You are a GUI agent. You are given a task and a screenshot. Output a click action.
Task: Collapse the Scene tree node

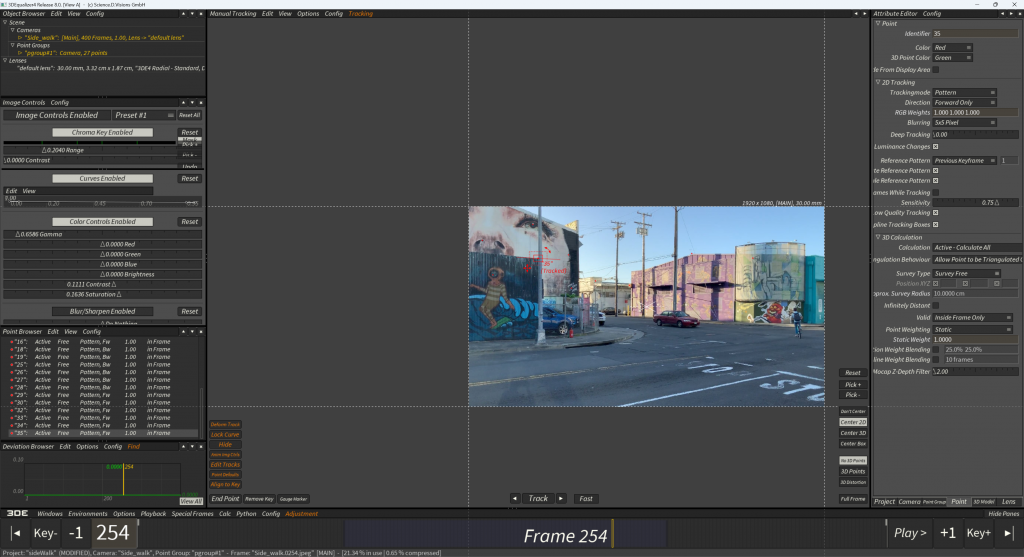pos(5,22)
